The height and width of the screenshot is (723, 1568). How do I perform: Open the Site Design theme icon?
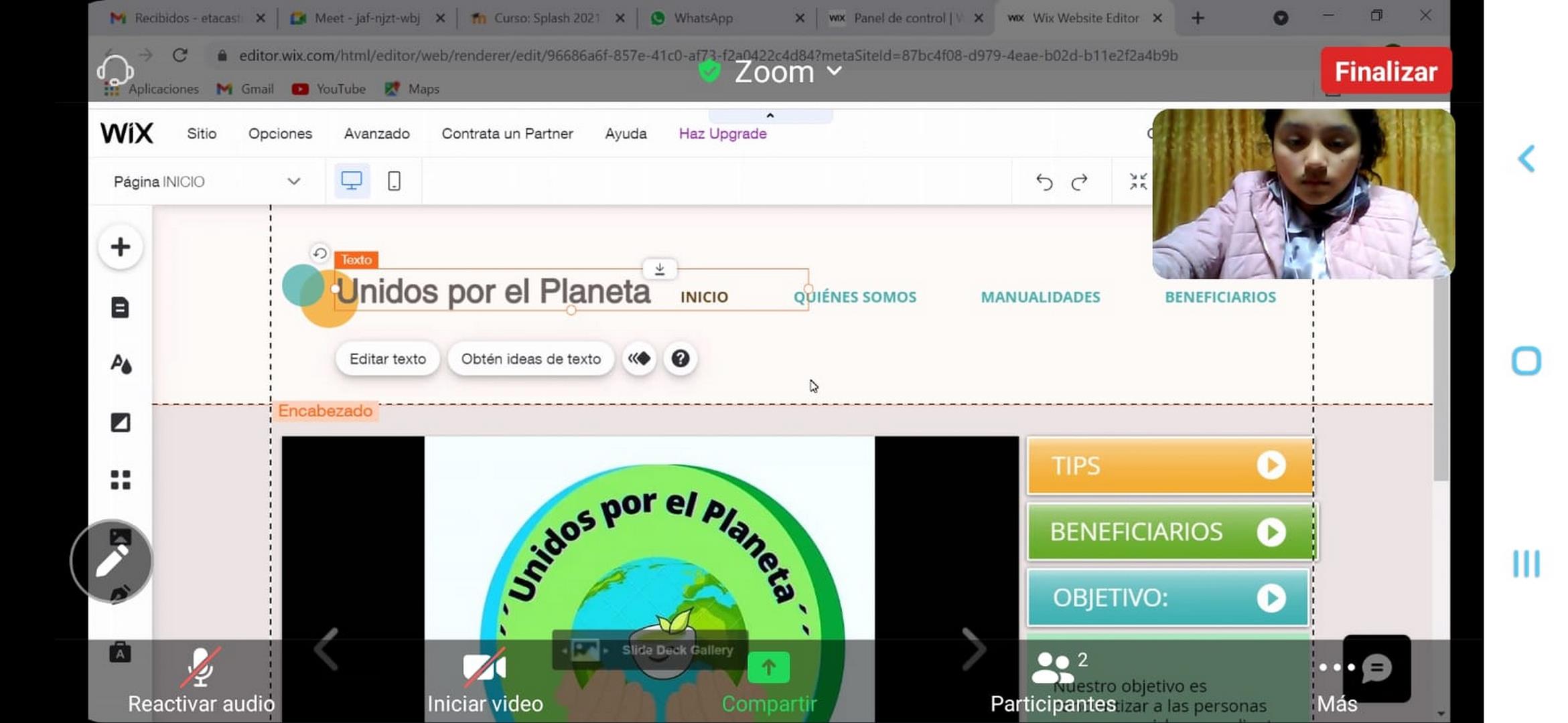click(x=121, y=364)
